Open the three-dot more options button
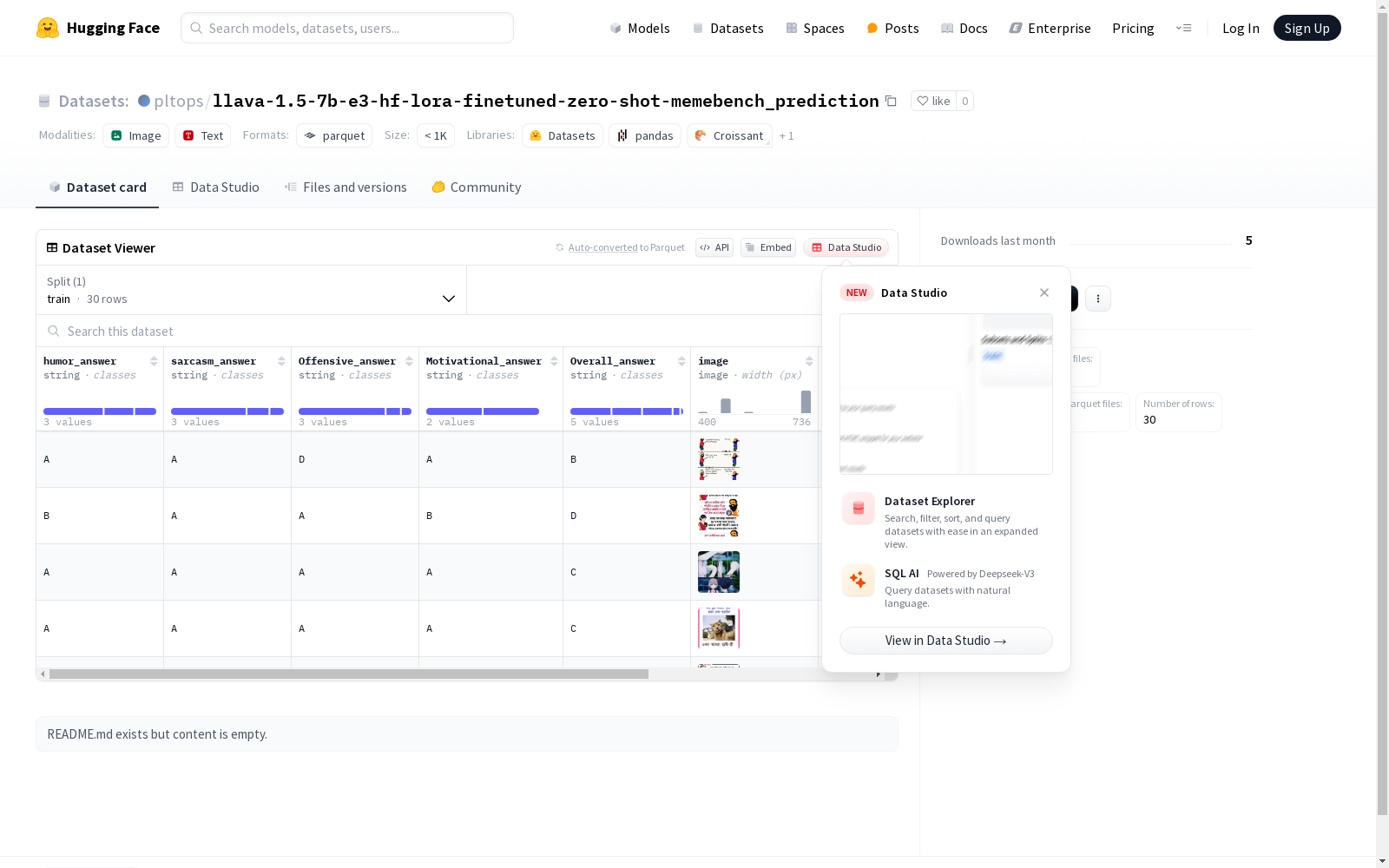The width and height of the screenshot is (1389, 868). tap(1098, 299)
